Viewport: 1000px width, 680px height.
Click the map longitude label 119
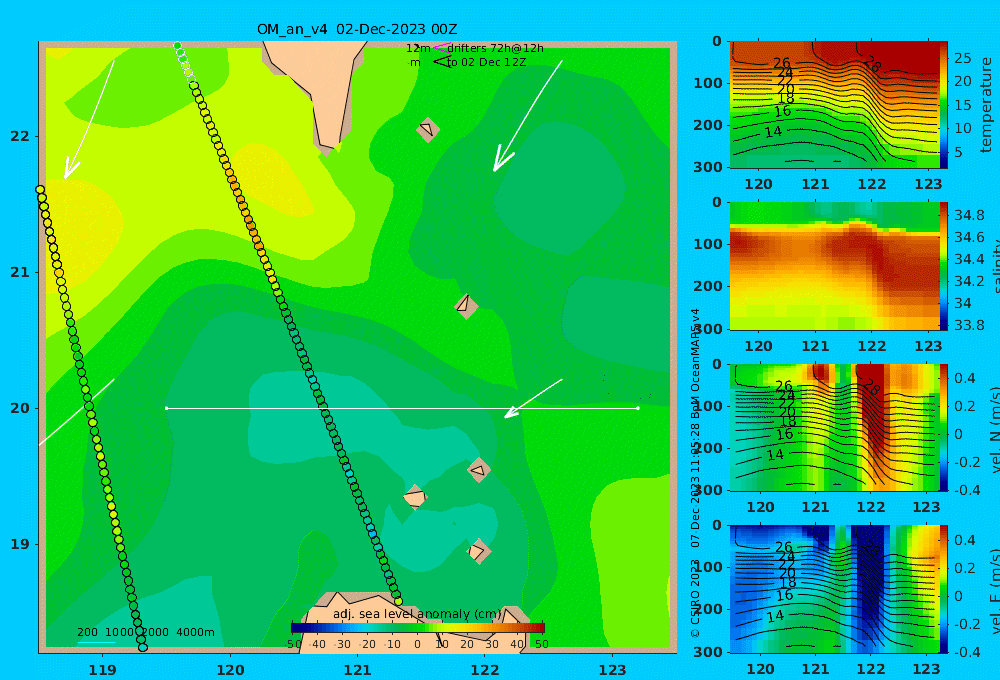tap(102, 670)
